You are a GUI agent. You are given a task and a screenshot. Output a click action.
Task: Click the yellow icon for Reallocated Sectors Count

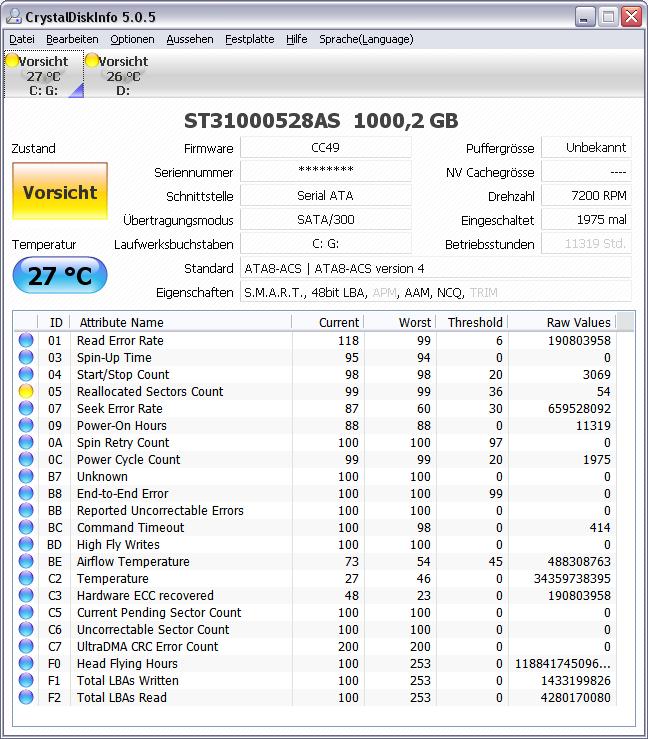point(26,391)
